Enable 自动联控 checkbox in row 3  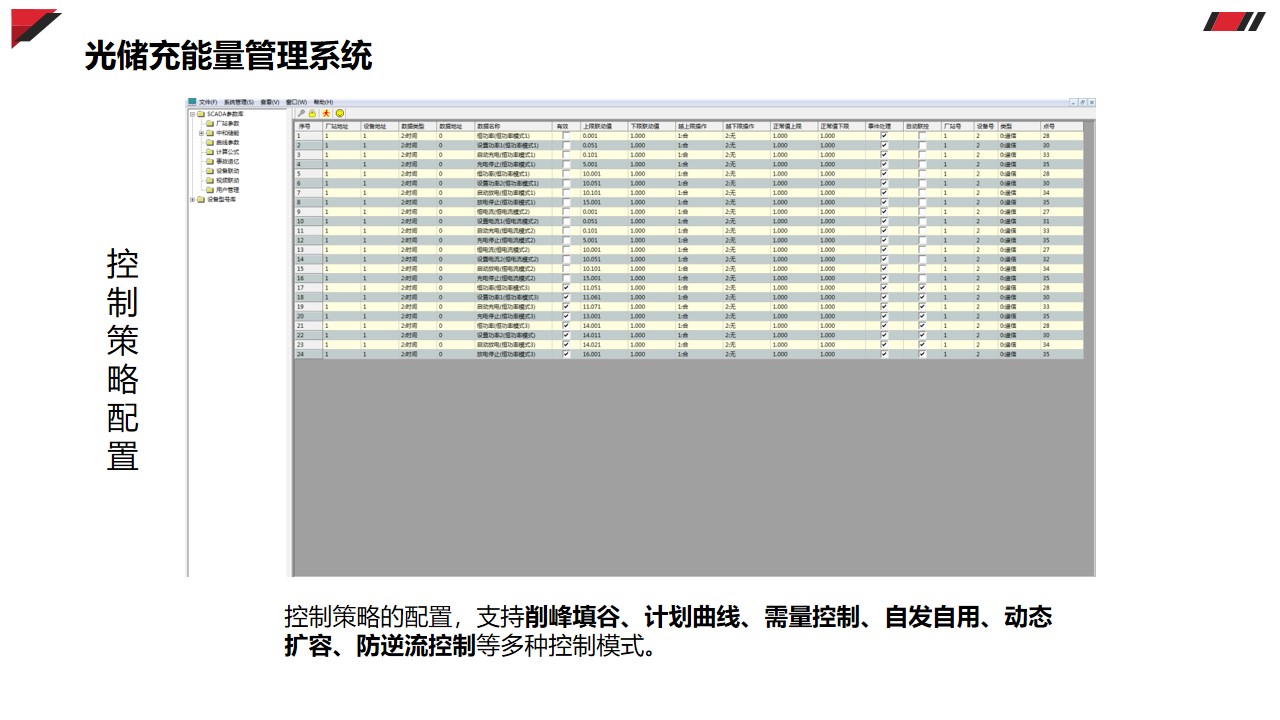922,154
